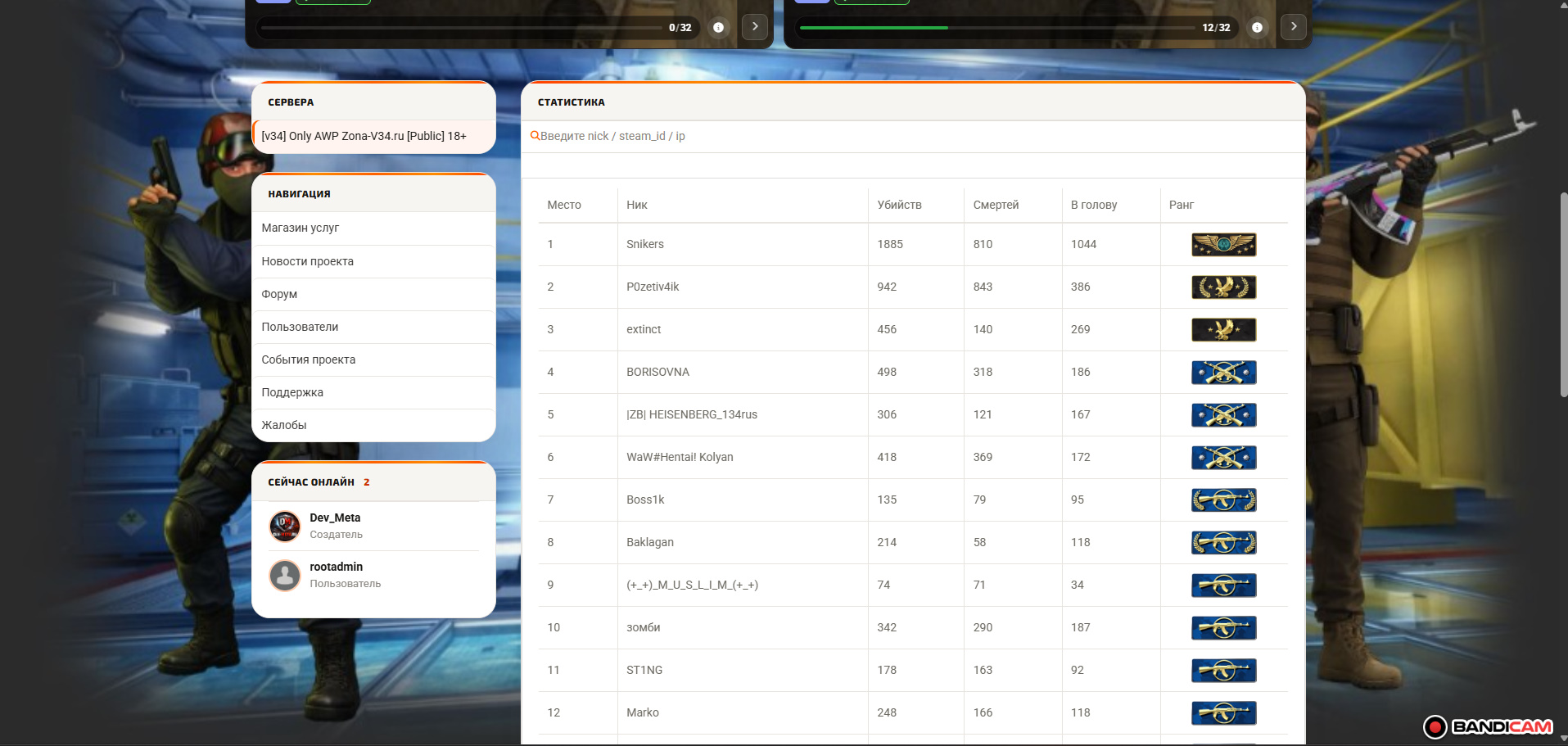Click the rank badge for P0zetiv4ik
Screen dimensions: 1568x746
click(1223, 287)
